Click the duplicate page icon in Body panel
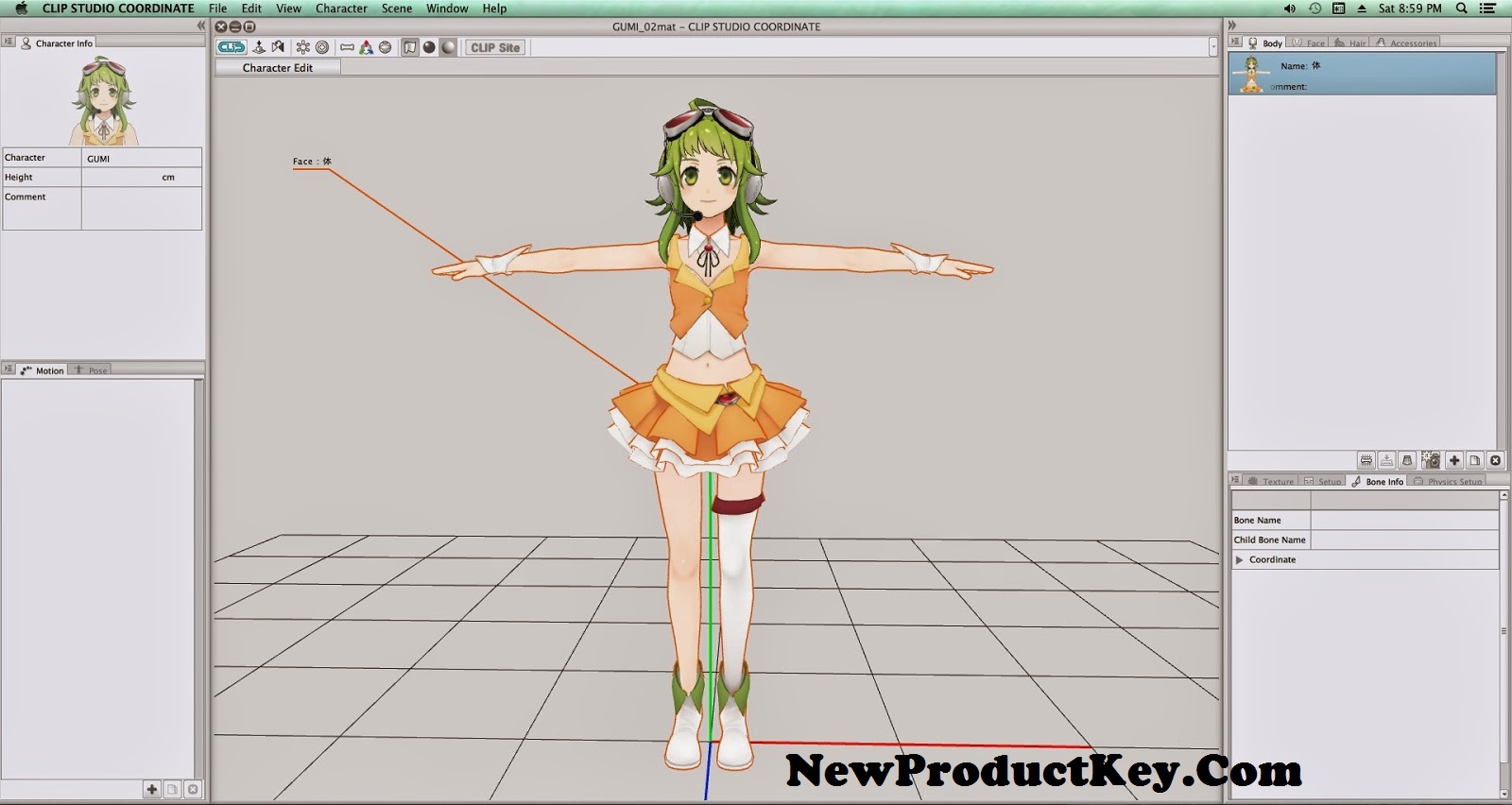The width and height of the screenshot is (1512, 805). pyautogui.click(x=1474, y=460)
